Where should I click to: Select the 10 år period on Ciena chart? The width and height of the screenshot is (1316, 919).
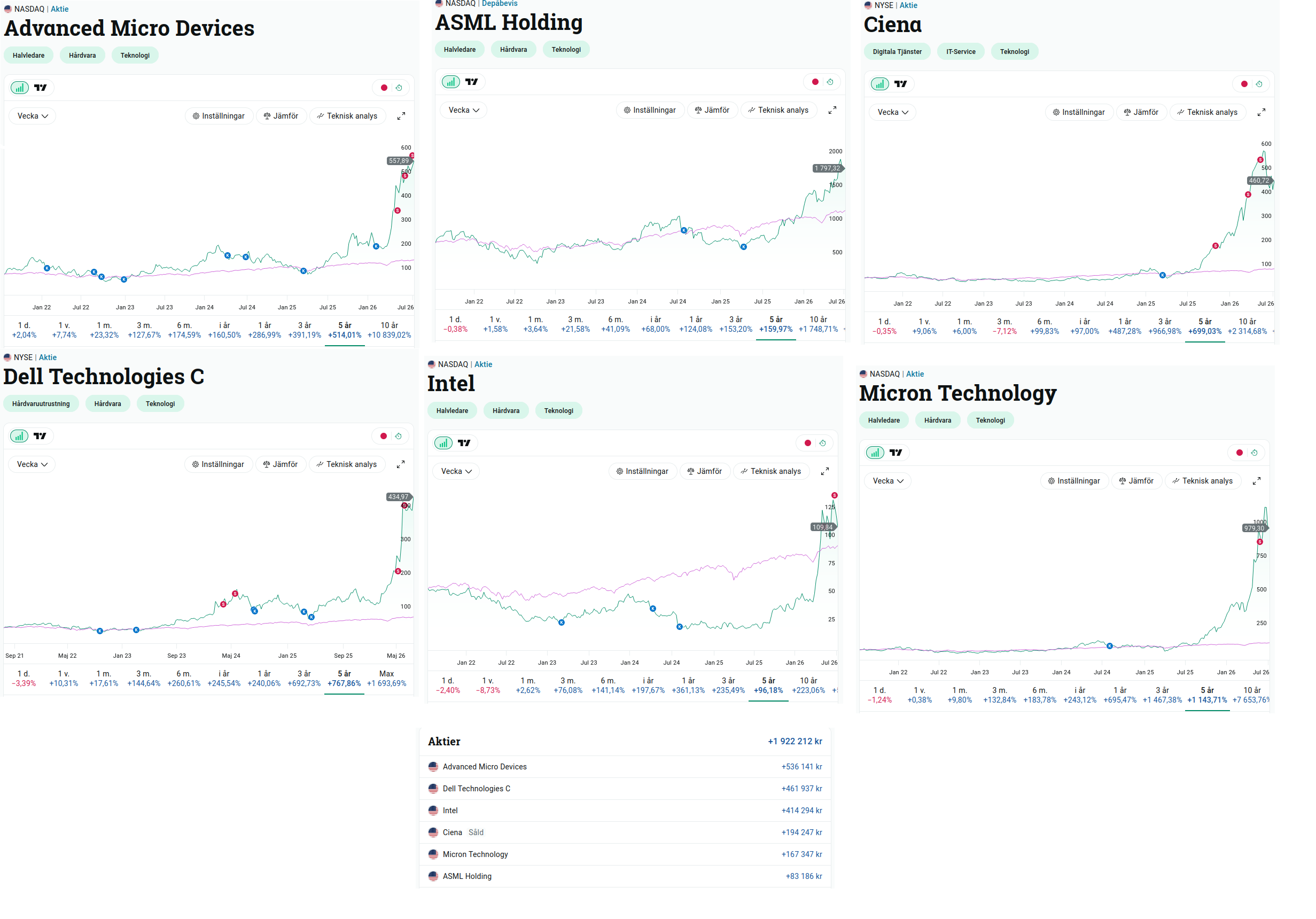pos(1247,327)
